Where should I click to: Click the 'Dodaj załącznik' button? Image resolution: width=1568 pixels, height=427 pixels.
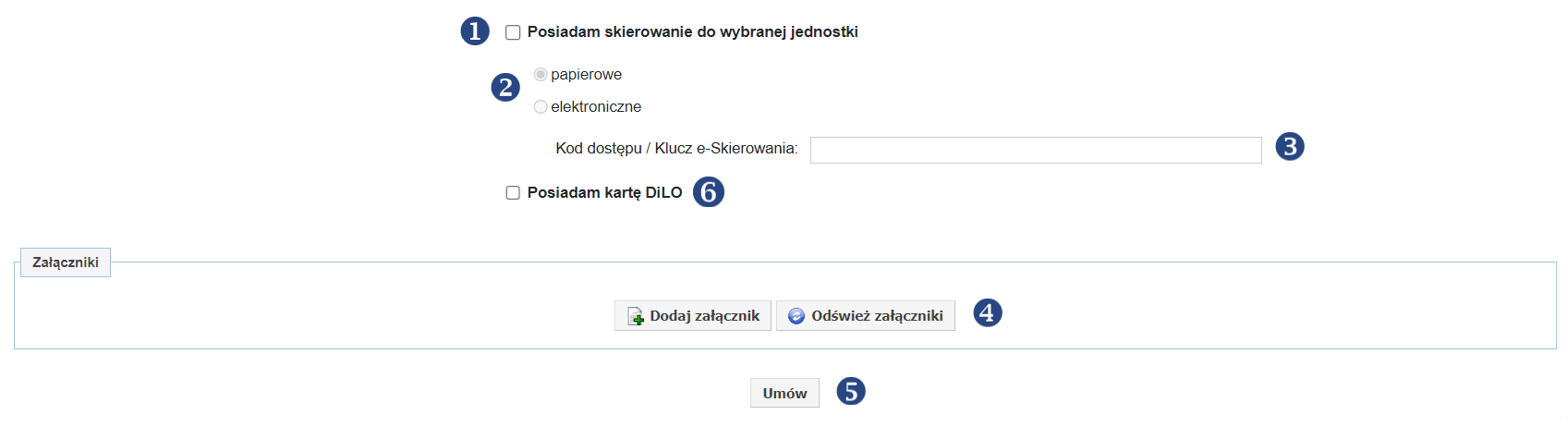(693, 315)
